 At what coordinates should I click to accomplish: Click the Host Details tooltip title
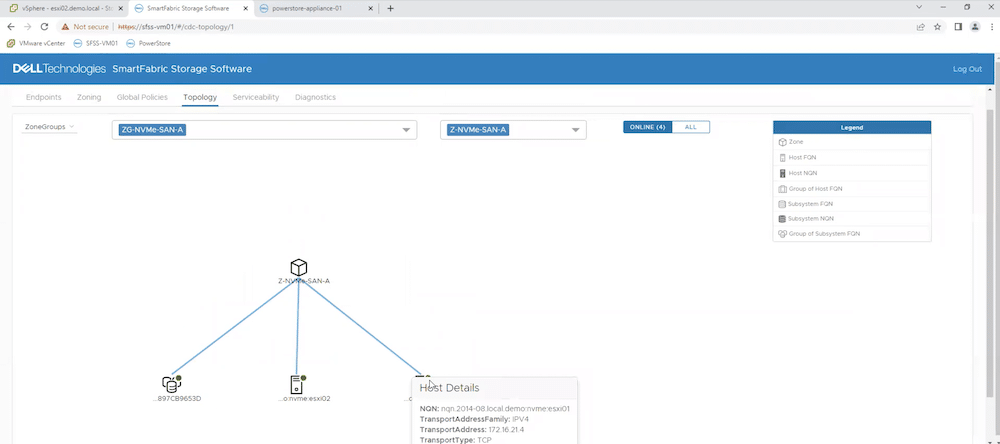tap(449, 388)
